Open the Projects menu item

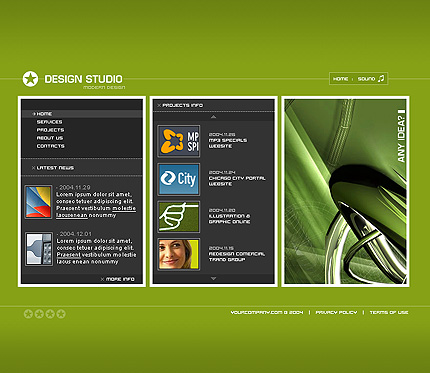(50, 130)
